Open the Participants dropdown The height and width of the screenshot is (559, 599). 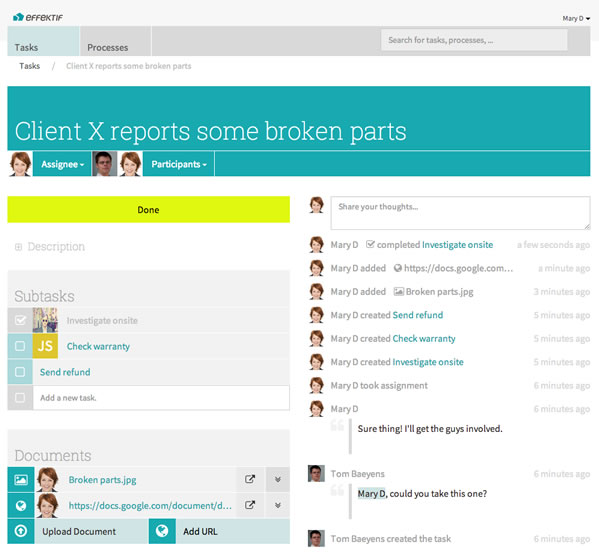(x=179, y=164)
